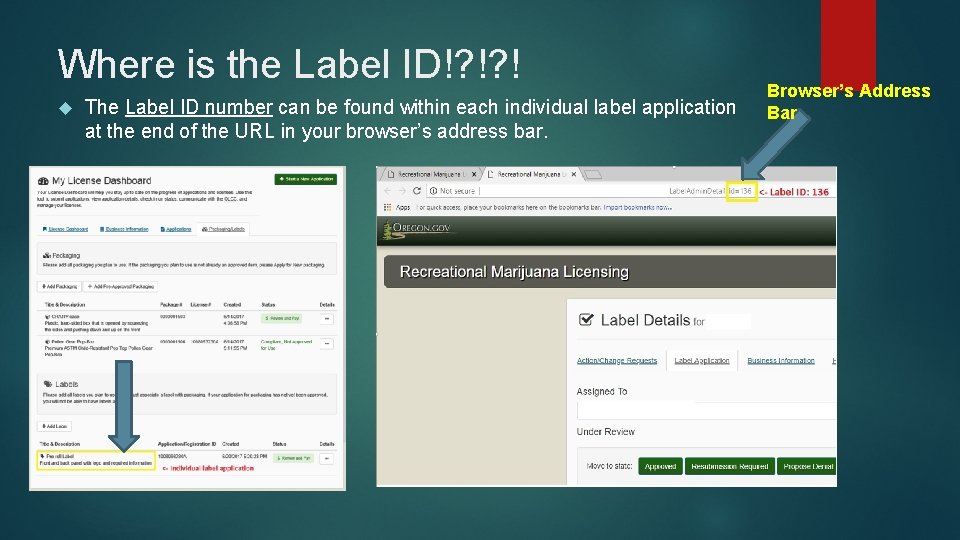Open Business Information tab in Label Details
960x540 pixels.
click(781, 361)
